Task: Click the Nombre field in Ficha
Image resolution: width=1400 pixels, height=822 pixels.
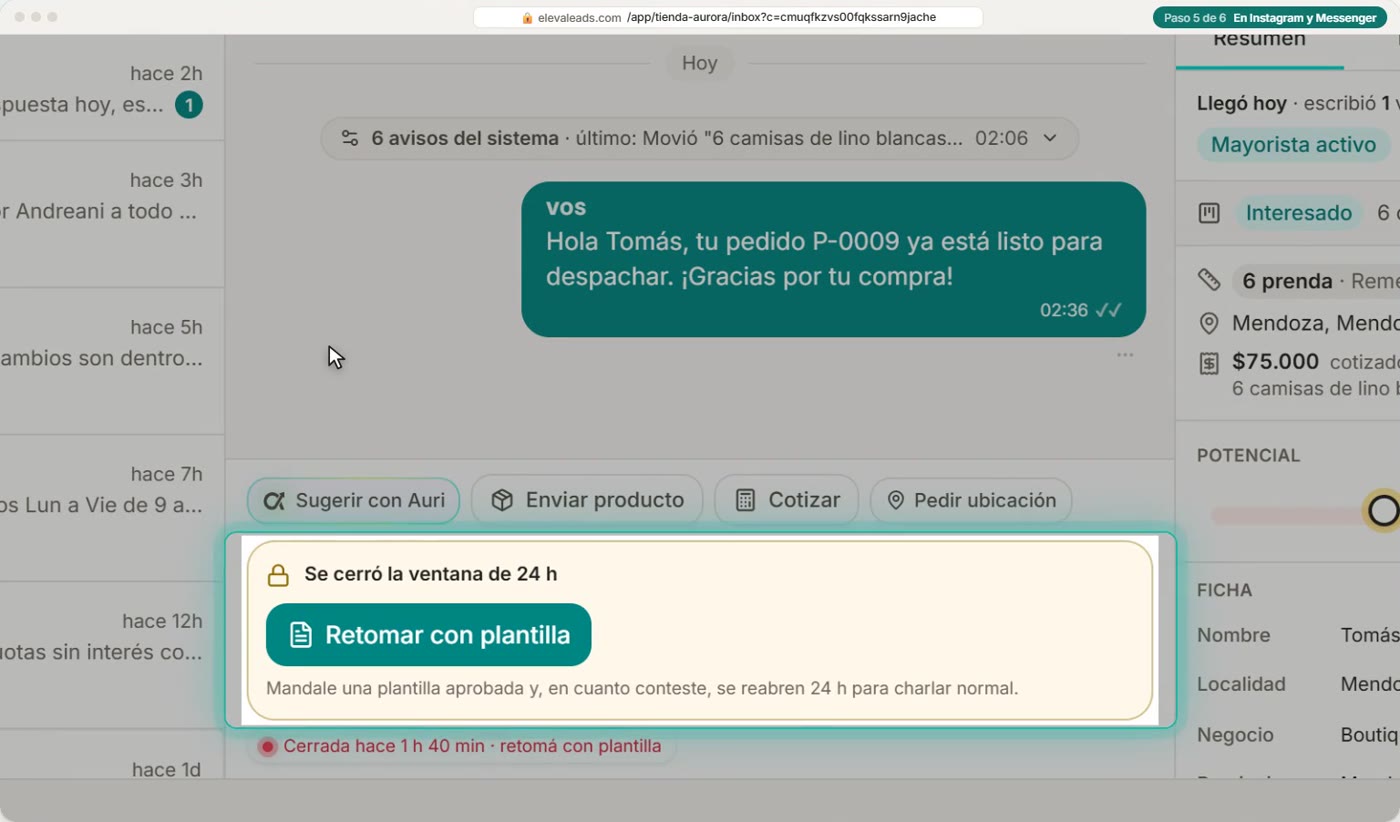Action: coord(1298,636)
